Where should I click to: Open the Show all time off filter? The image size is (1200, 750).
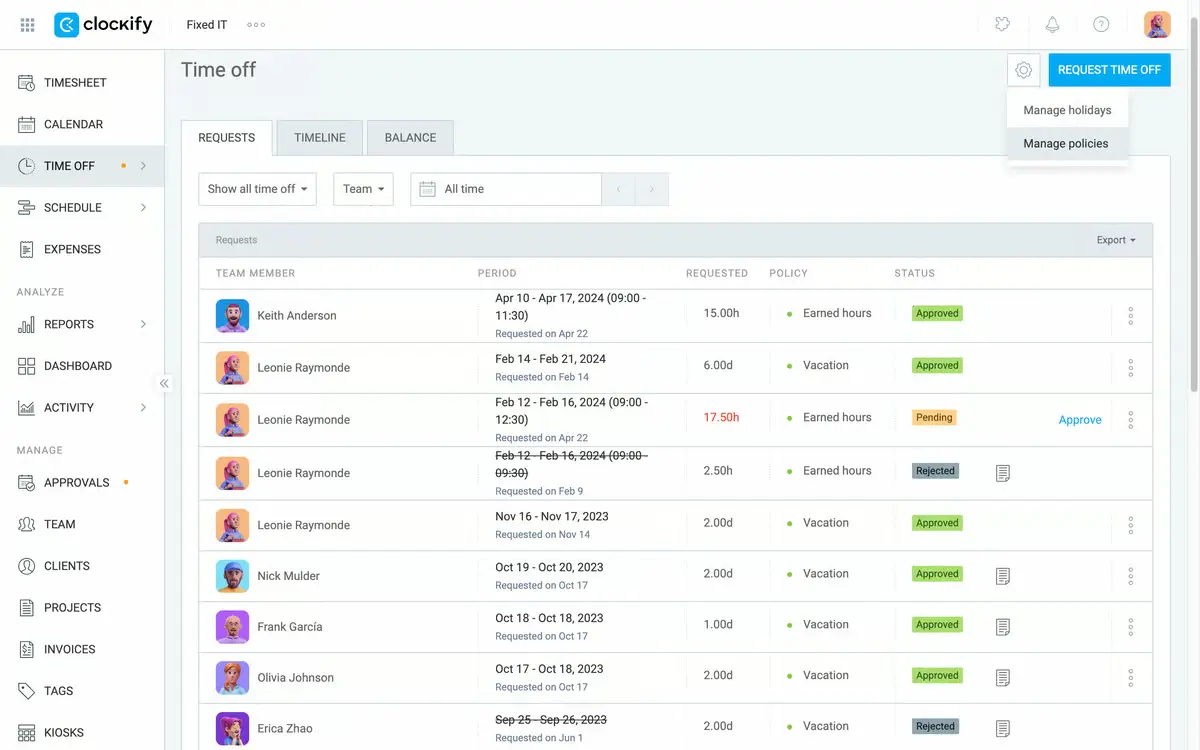click(257, 188)
